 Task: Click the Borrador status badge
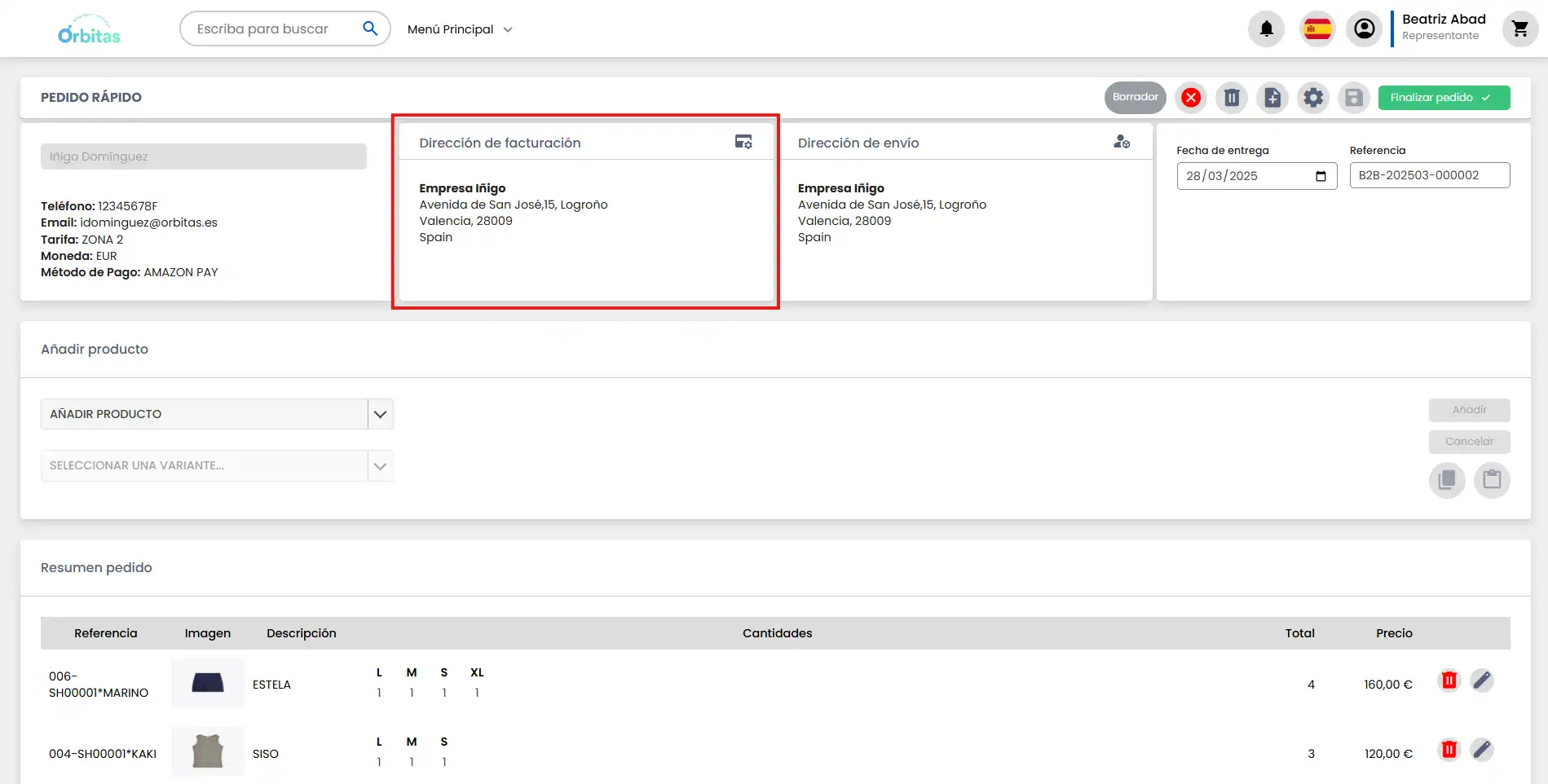(x=1135, y=97)
